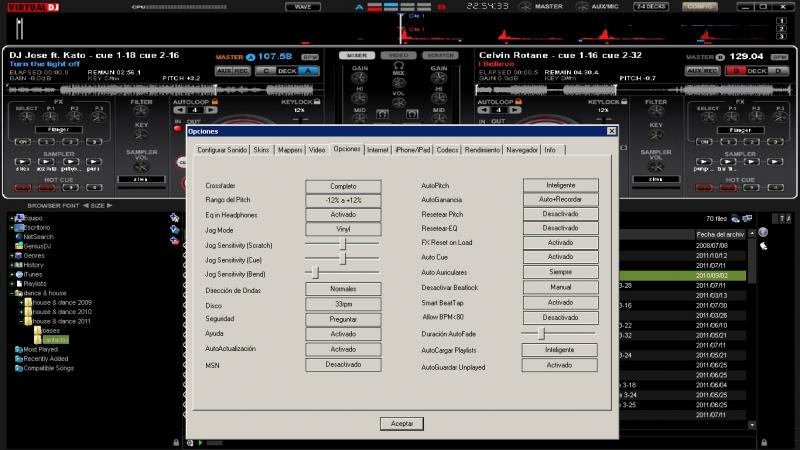The width and height of the screenshot is (800, 450).
Task: Open the Recently Added filter folder icon
Action: (19, 359)
